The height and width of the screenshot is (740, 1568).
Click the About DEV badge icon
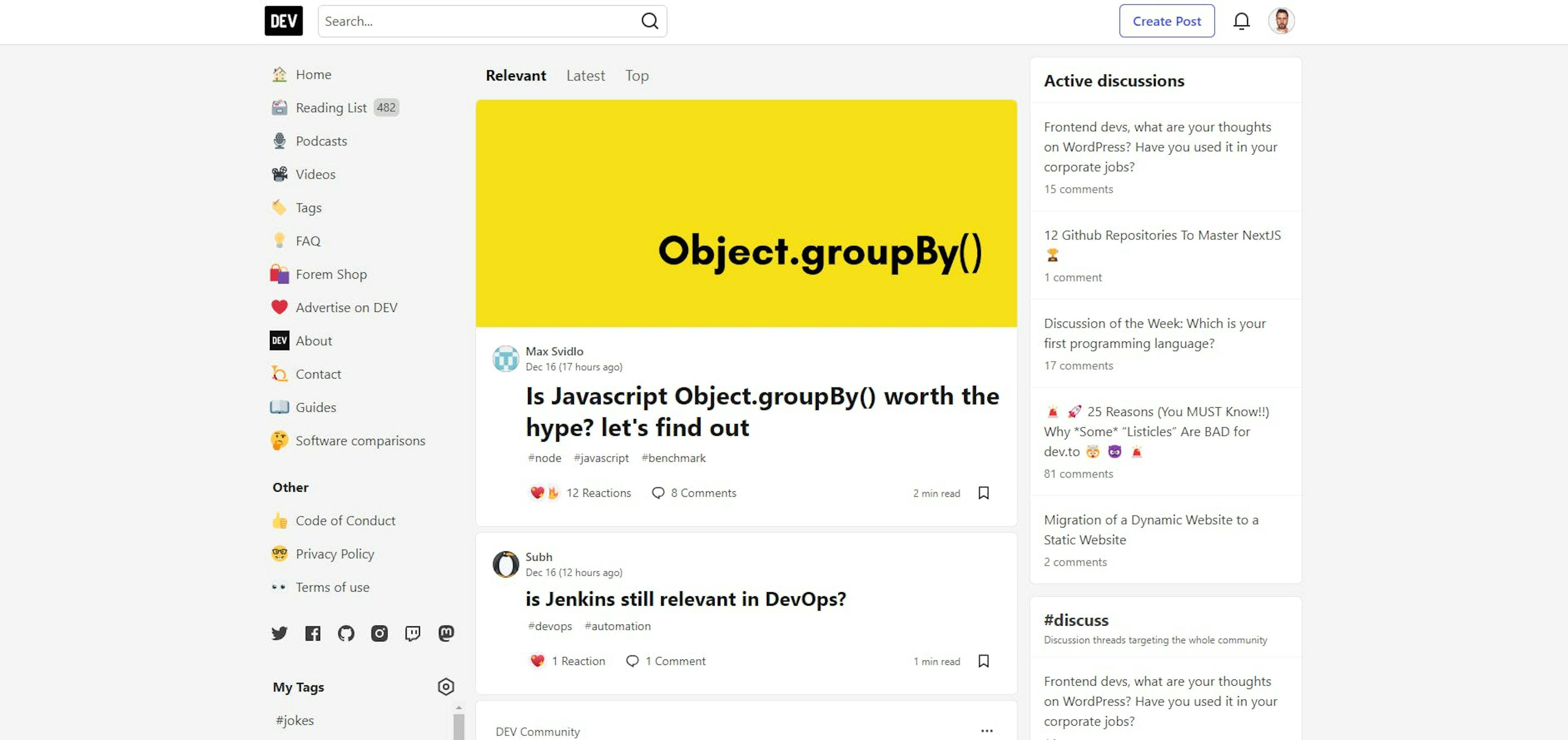coord(279,341)
